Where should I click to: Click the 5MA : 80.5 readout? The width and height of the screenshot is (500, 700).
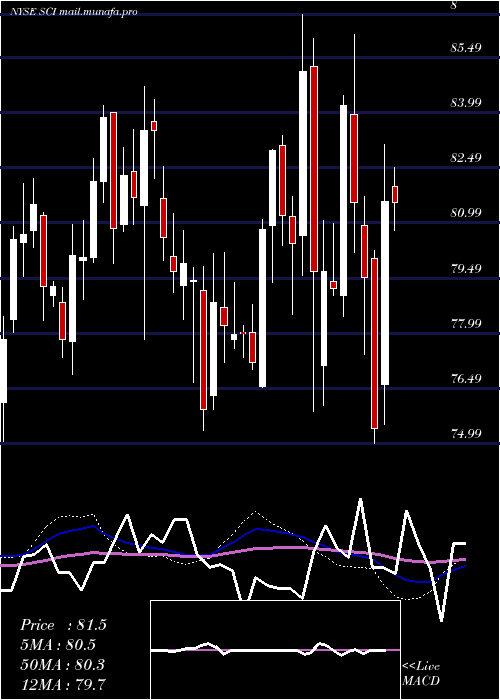click(58, 645)
